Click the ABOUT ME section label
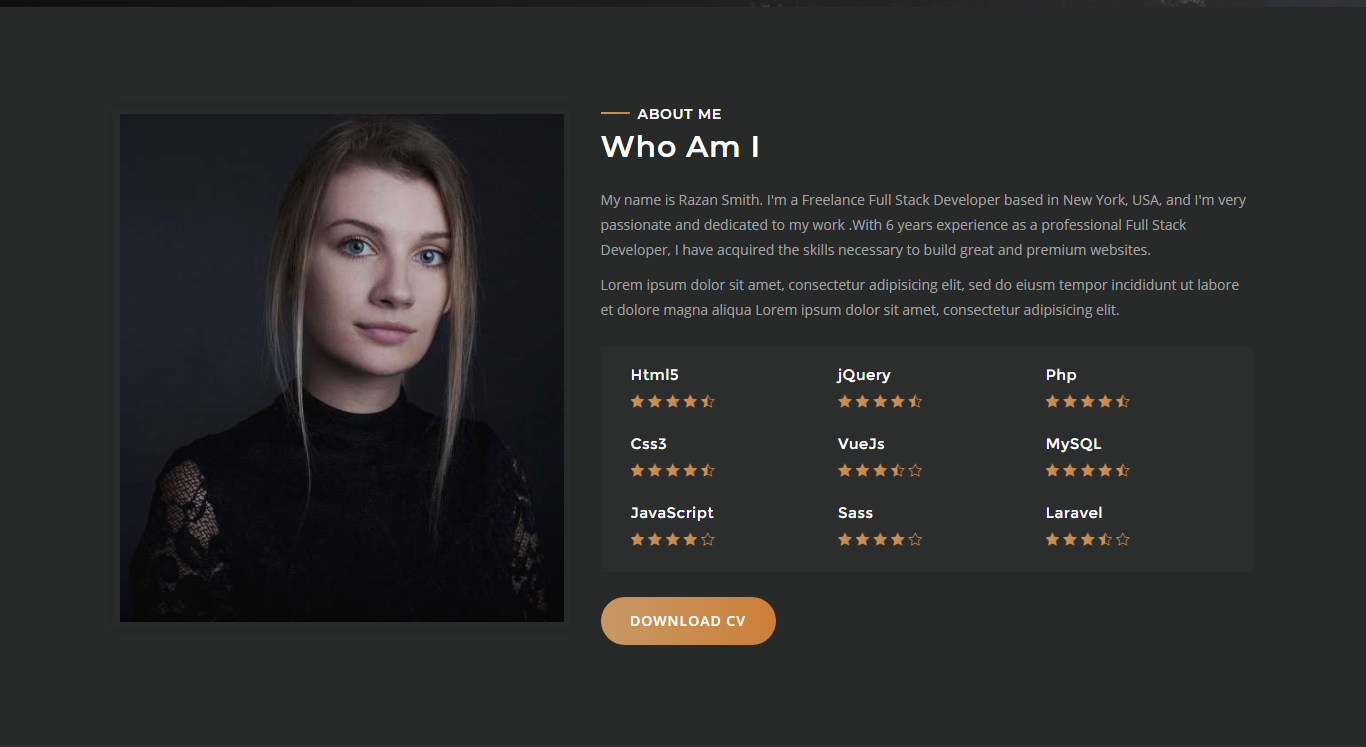 tap(679, 114)
